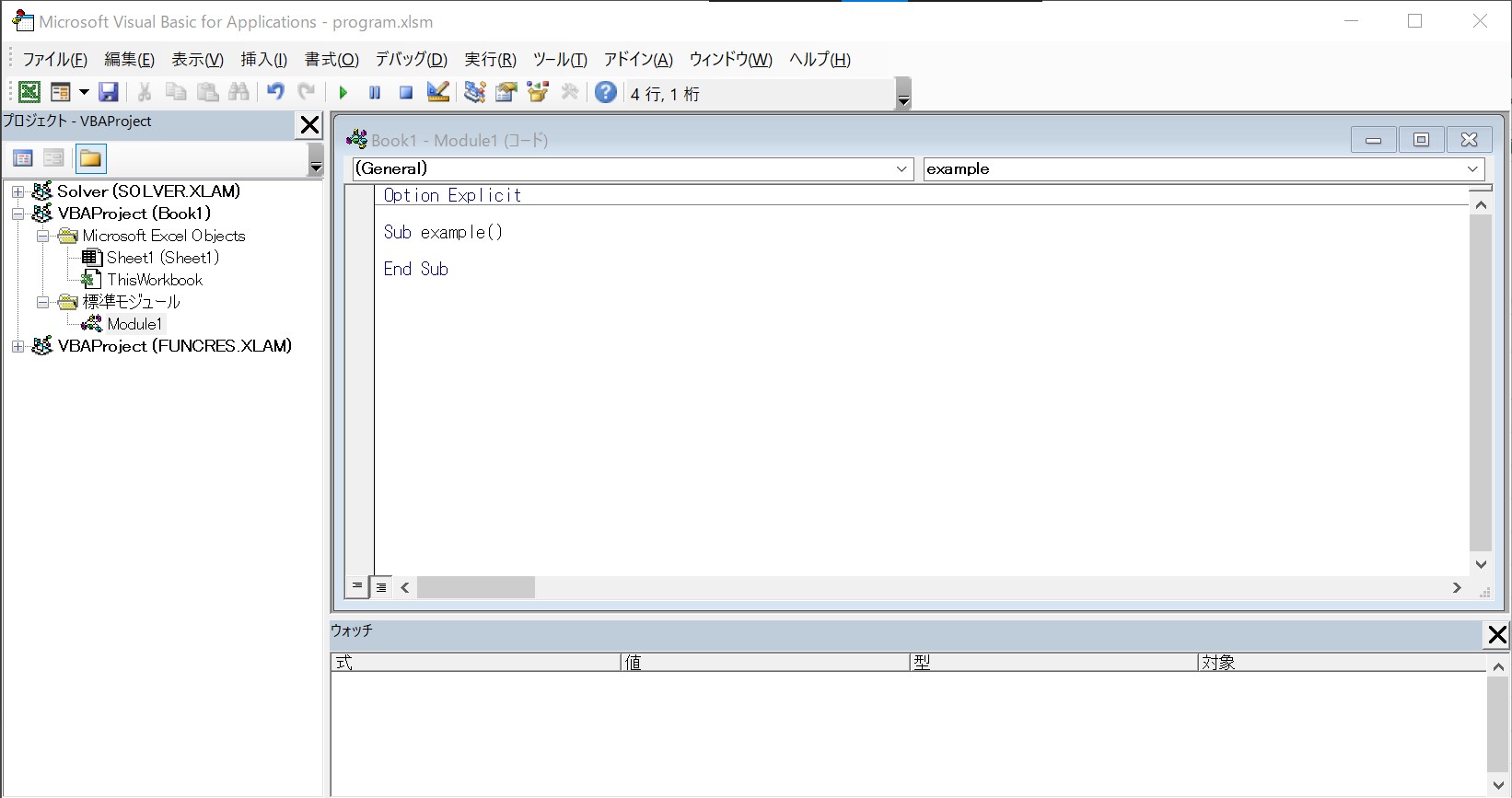
Task: Click code window scroll right arrow
Action: pyautogui.click(x=1457, y=587)
